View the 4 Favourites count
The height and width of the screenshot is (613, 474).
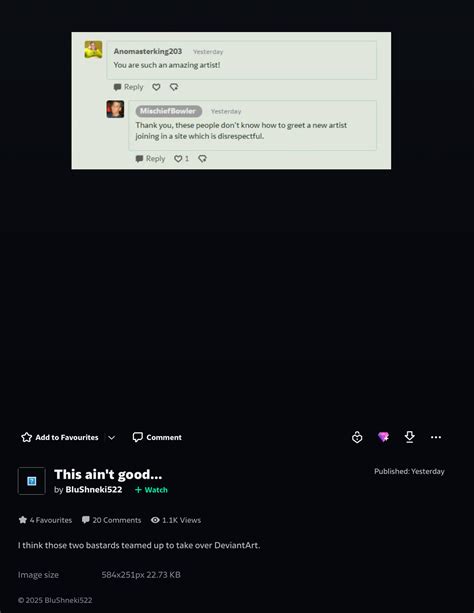pos(45,520)
